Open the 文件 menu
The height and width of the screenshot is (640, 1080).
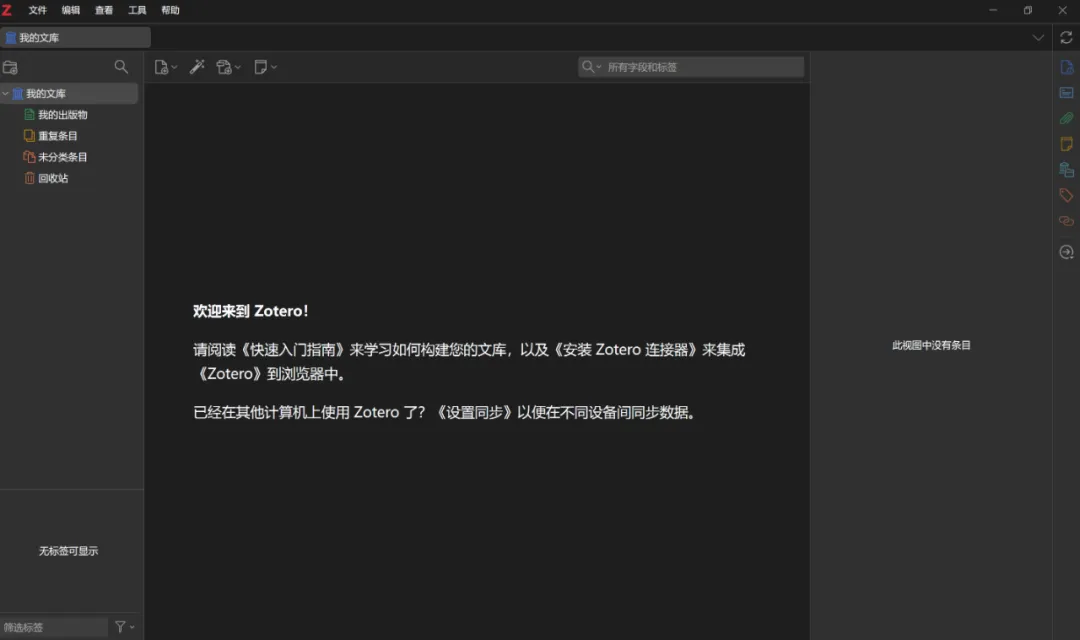(x=37, y=10)
